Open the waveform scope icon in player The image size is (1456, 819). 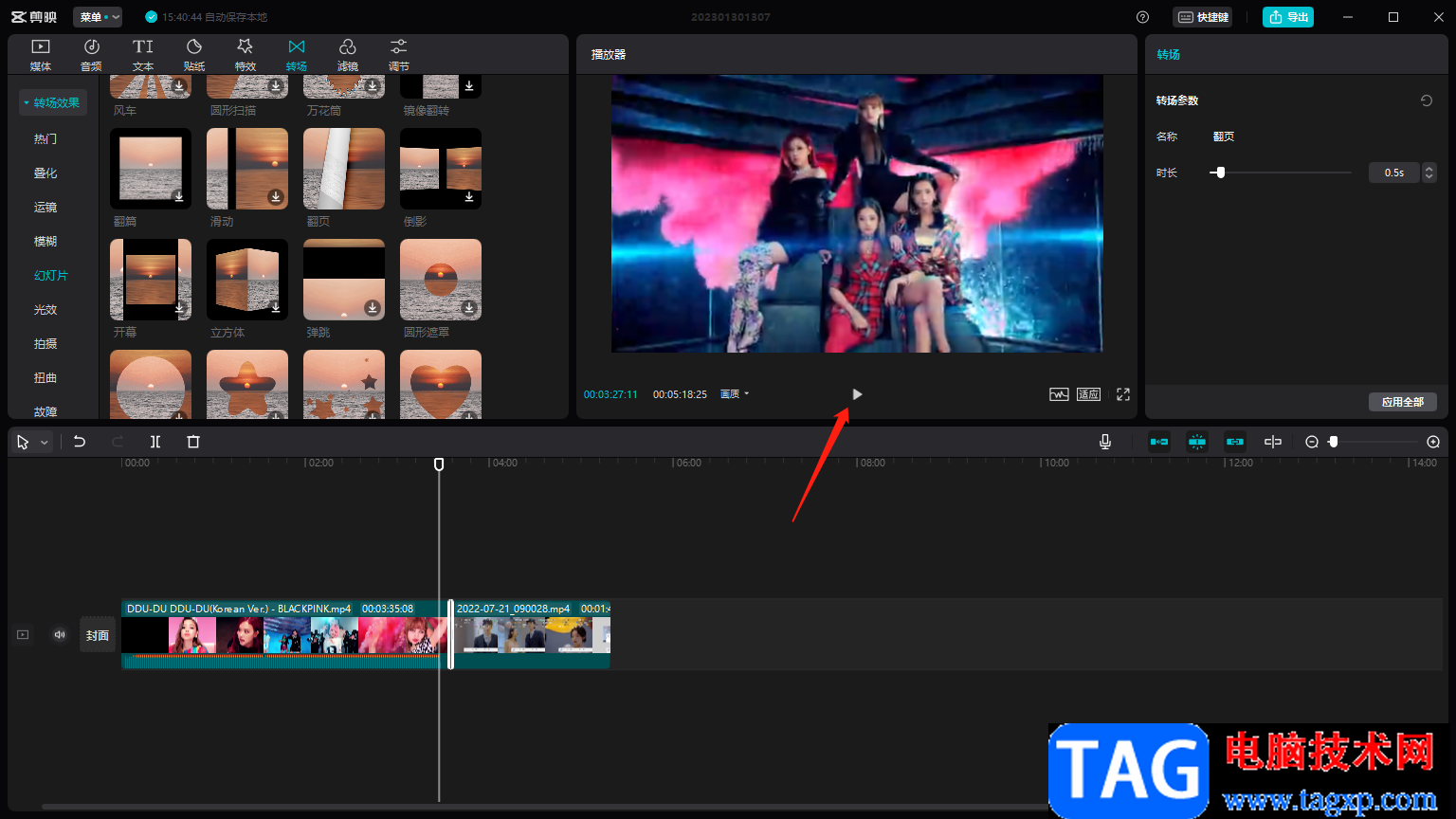point(1059,394)
